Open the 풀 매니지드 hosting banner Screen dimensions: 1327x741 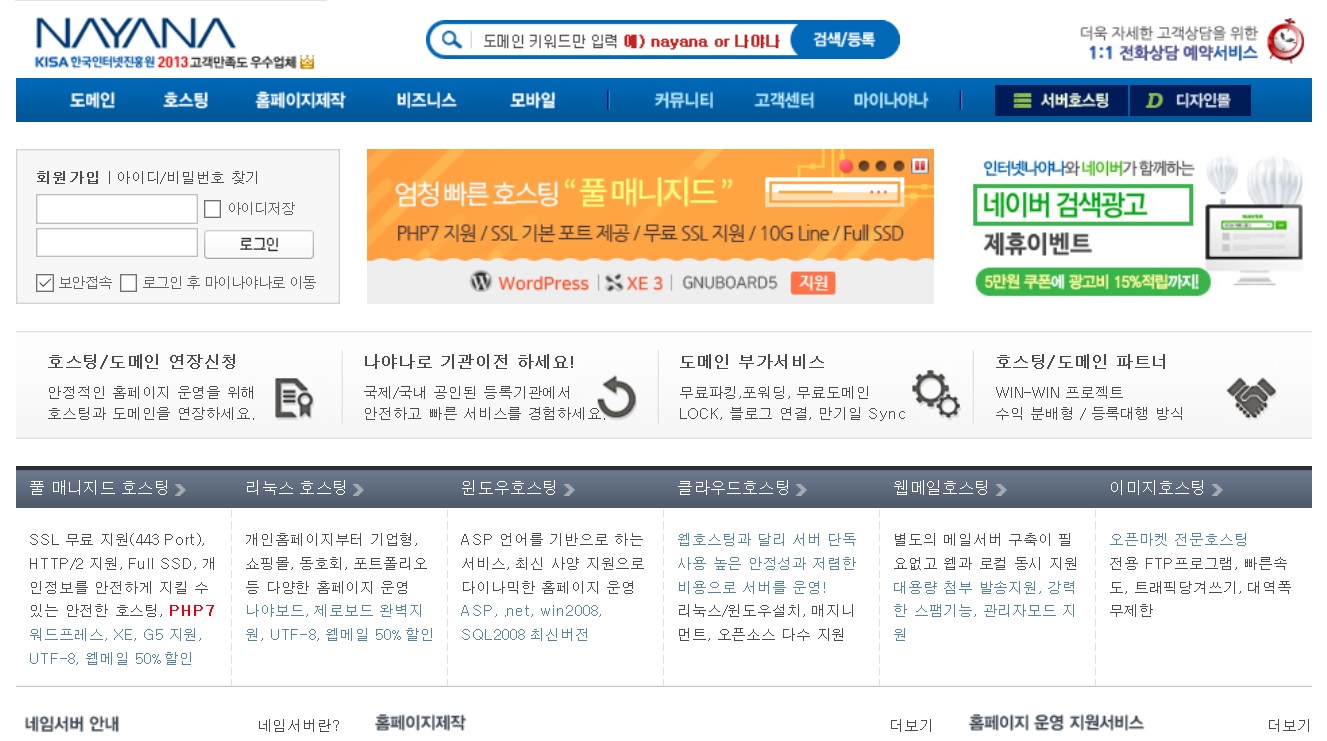pos(650,226)
